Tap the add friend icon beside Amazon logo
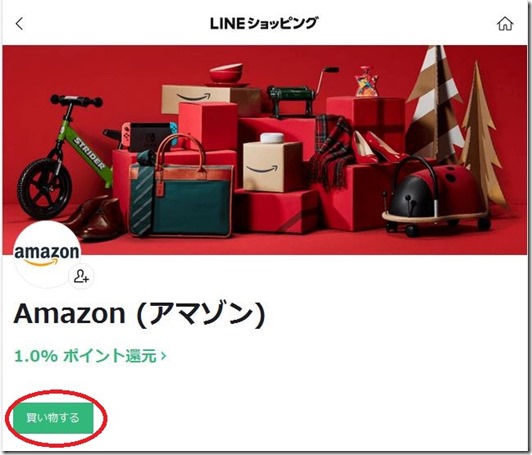Image resolution: width=532 pixels, height=455 pixels. click(x=81, y=276)
